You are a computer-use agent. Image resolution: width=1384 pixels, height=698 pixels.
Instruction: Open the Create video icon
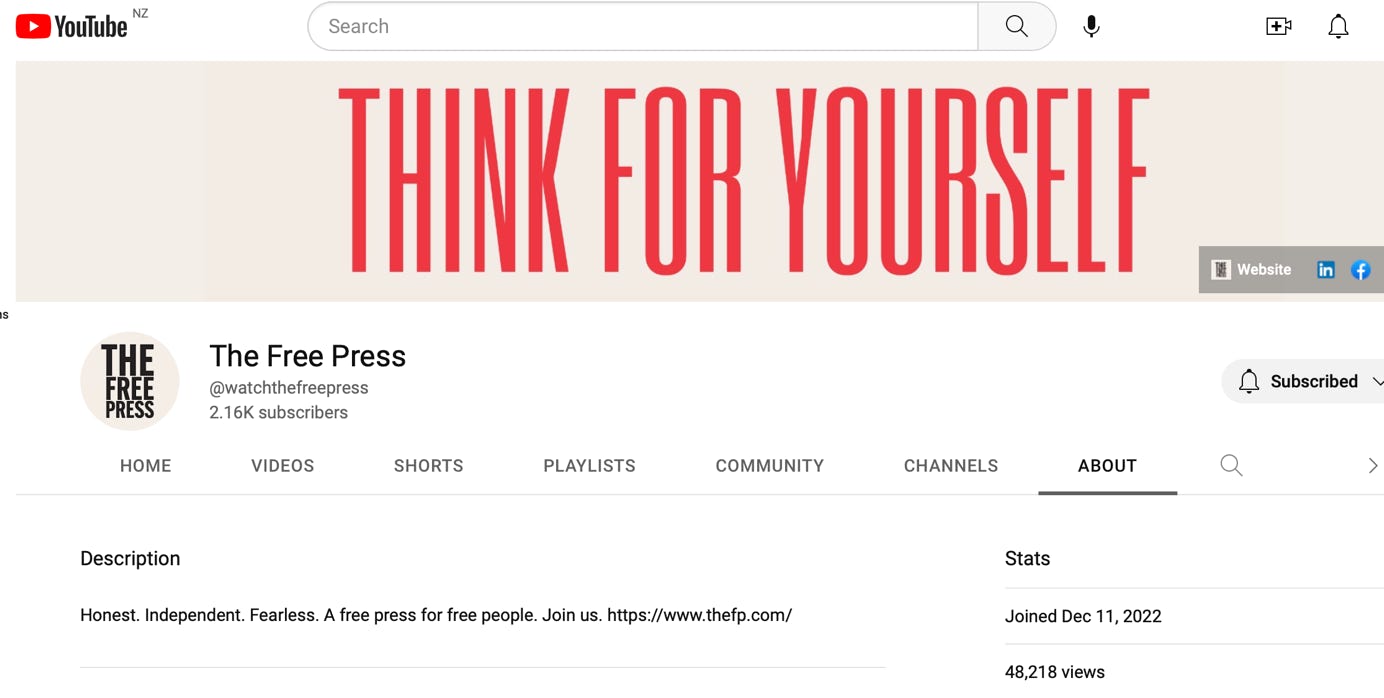tap(1278, 27)
